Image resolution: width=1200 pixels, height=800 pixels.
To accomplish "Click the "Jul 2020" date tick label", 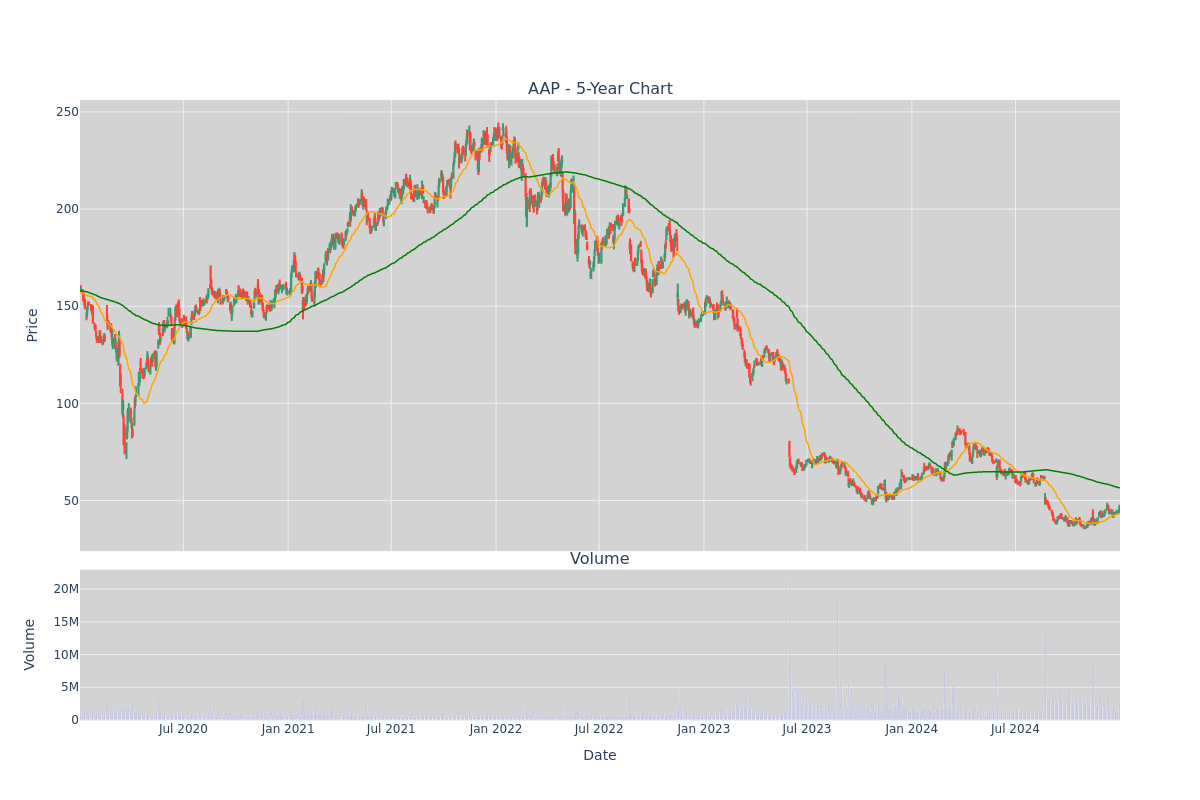I will pos(183,729).
